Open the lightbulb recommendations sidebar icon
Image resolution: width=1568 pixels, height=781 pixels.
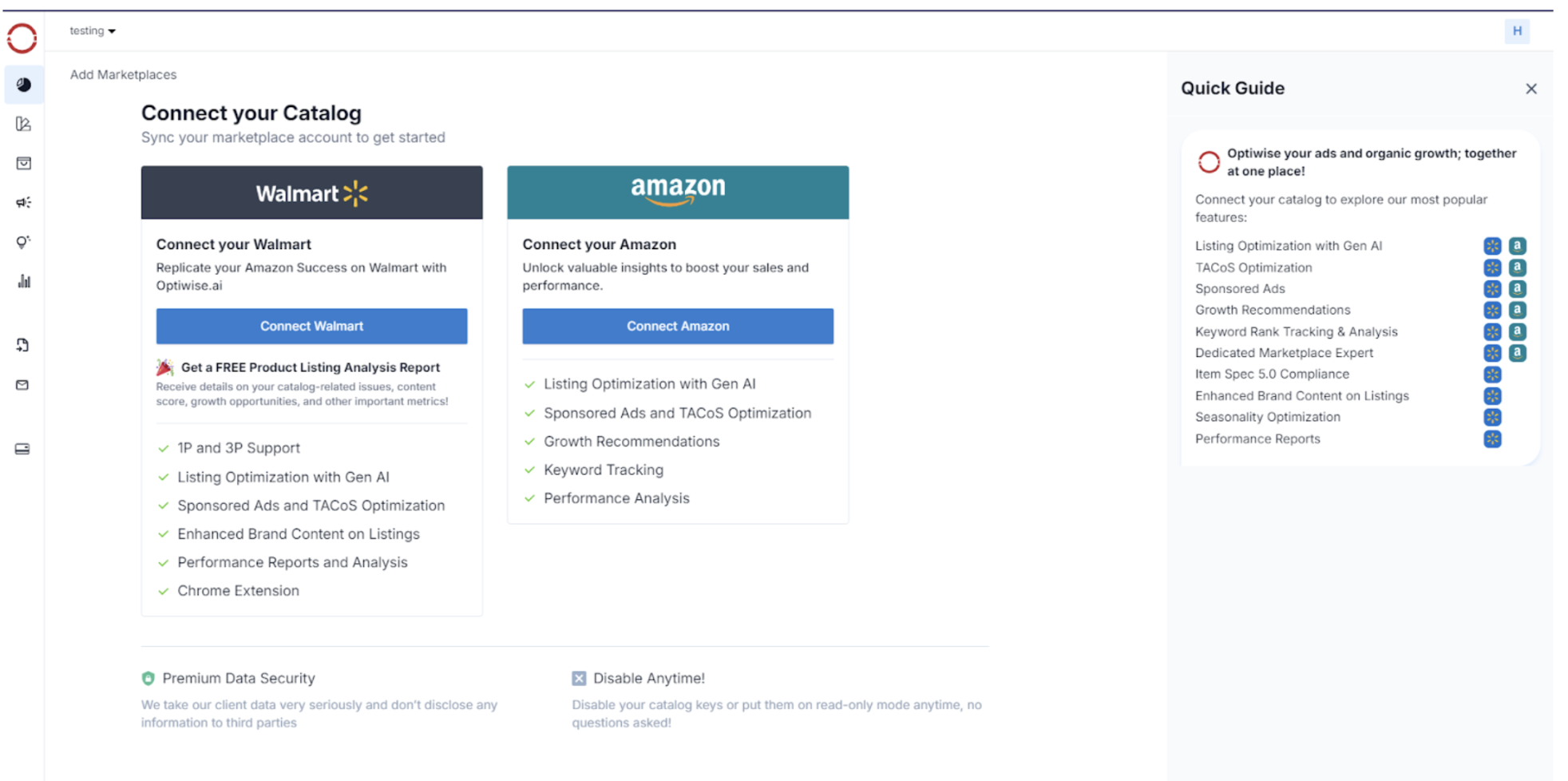(23, 242)
